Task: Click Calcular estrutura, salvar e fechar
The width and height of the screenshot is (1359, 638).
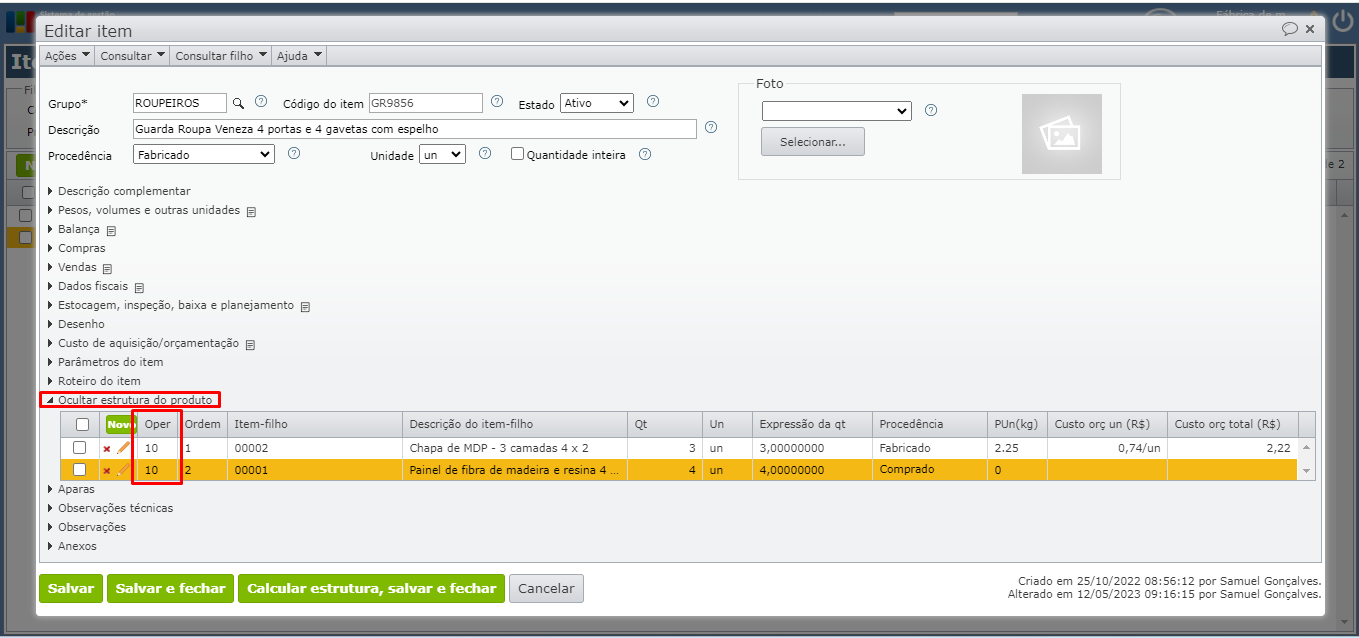Action: [371, 588]
